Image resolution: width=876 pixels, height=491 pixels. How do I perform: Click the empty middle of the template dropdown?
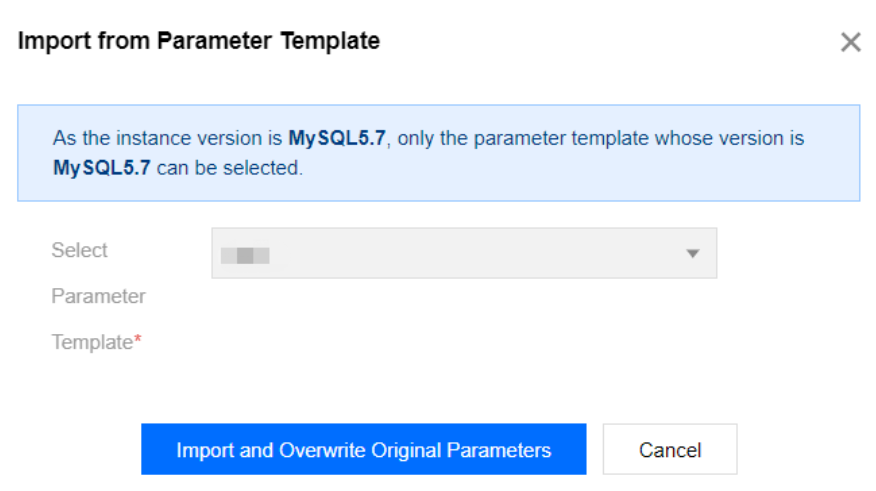tap(470, 254)
